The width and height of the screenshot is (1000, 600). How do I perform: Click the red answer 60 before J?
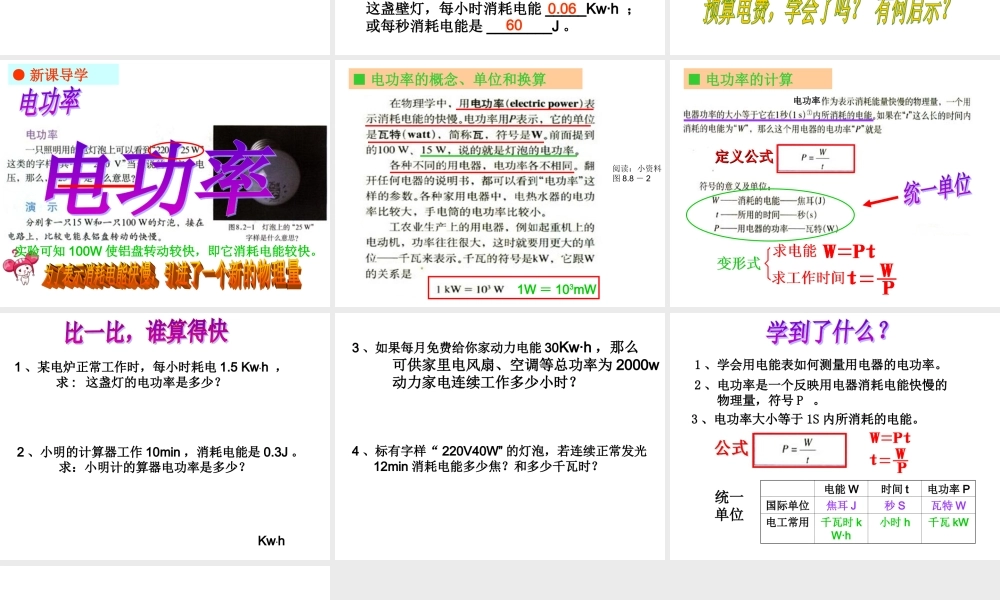pos(514,25)
